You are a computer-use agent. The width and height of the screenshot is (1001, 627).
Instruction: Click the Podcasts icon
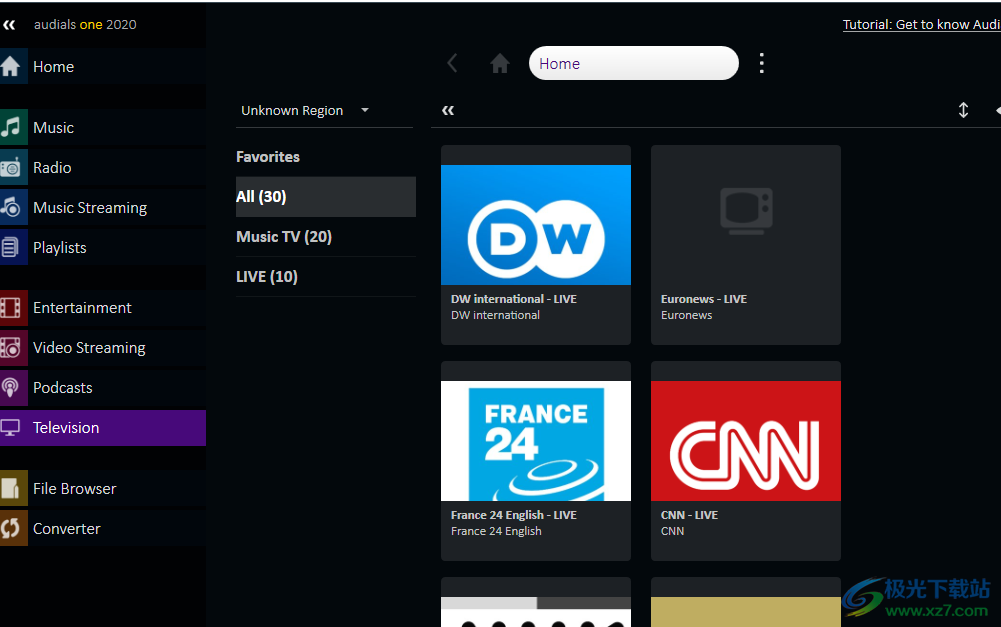(x=12, y=388)
